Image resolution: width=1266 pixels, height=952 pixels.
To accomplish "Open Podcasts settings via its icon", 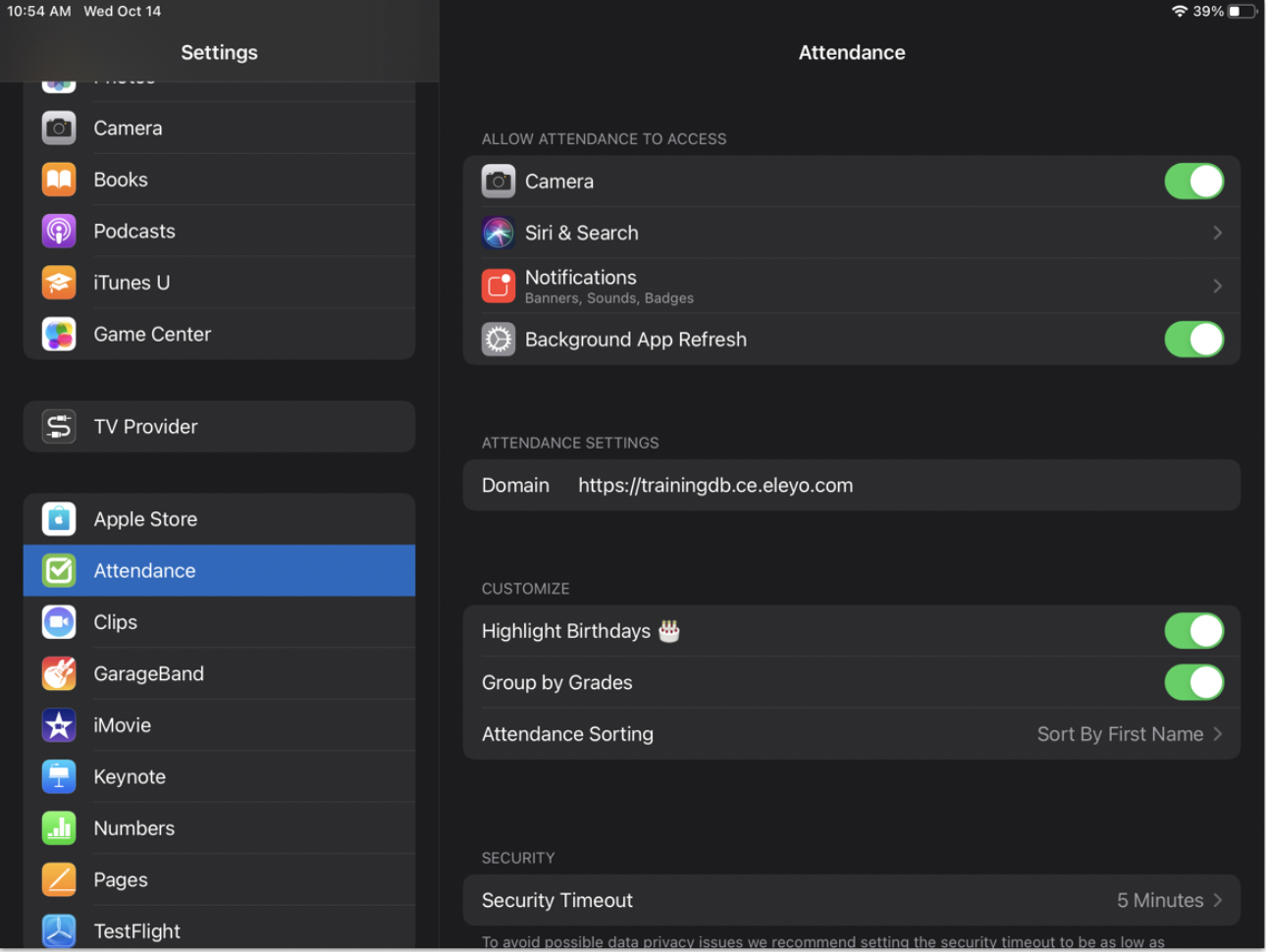I will (x=58, y=231).
